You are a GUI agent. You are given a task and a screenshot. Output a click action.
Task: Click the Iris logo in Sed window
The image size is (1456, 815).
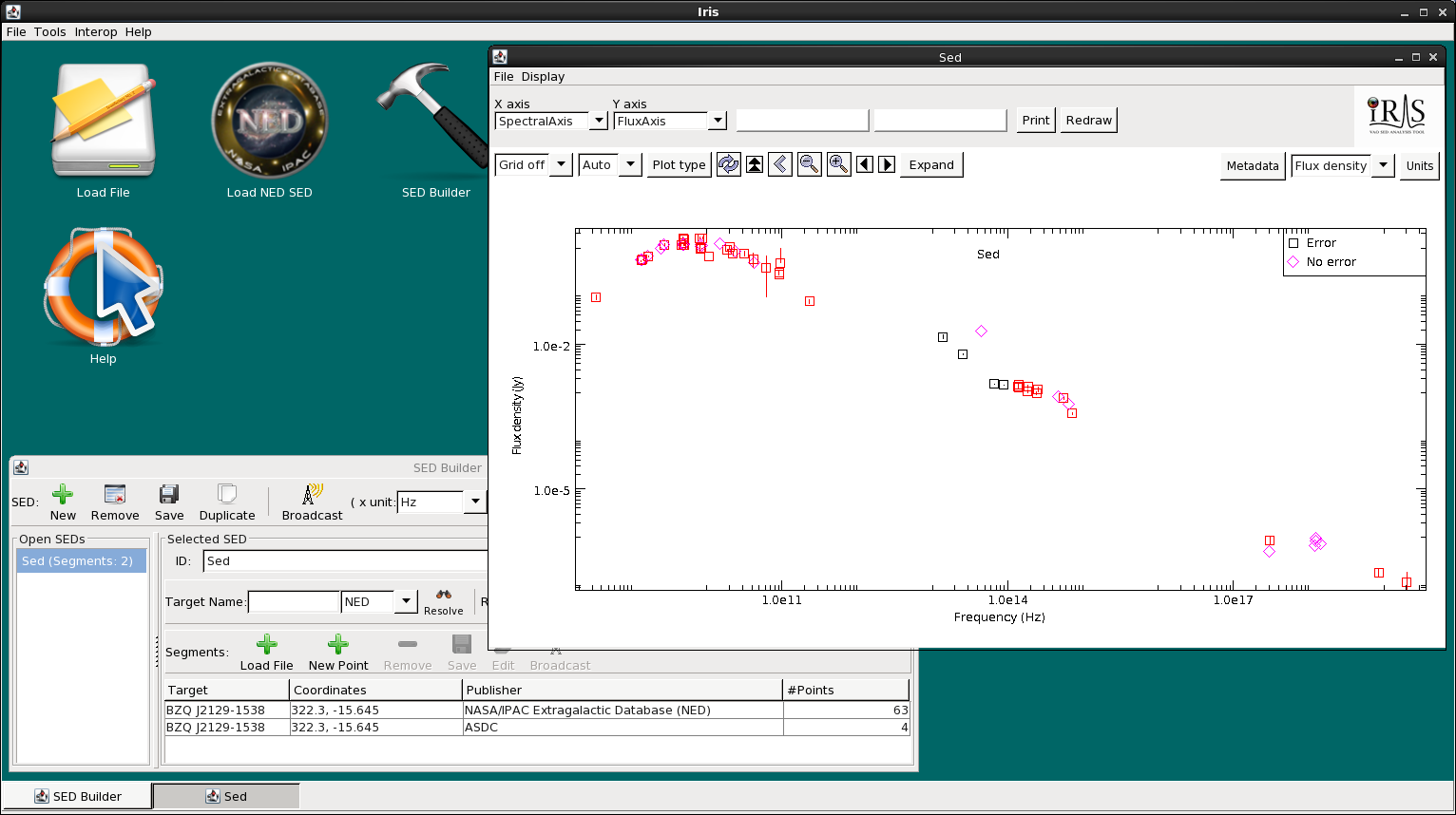click(1396, 114)
